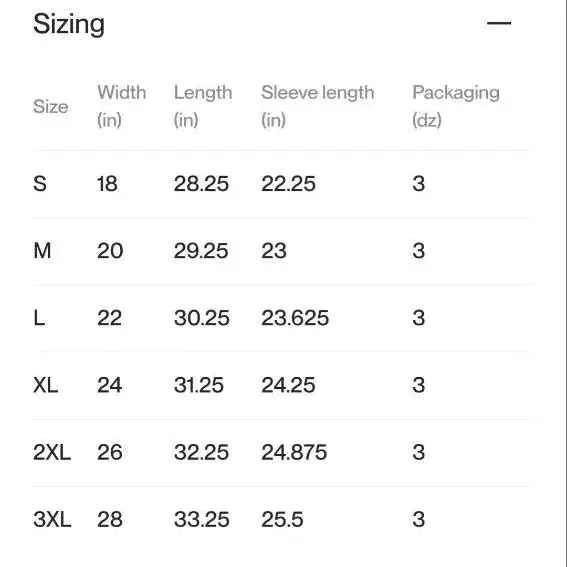Click the 25.5 sleeve length value
Image resolution: width=567 pixels, height=567 pixels.
(282, 520)
